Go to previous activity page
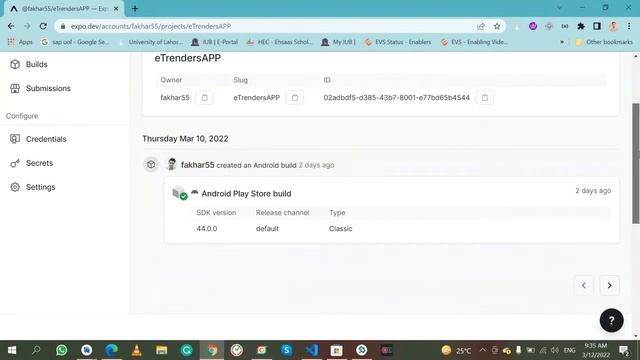The width and height of the screenshot is (640, 360). tap(584, 285)
